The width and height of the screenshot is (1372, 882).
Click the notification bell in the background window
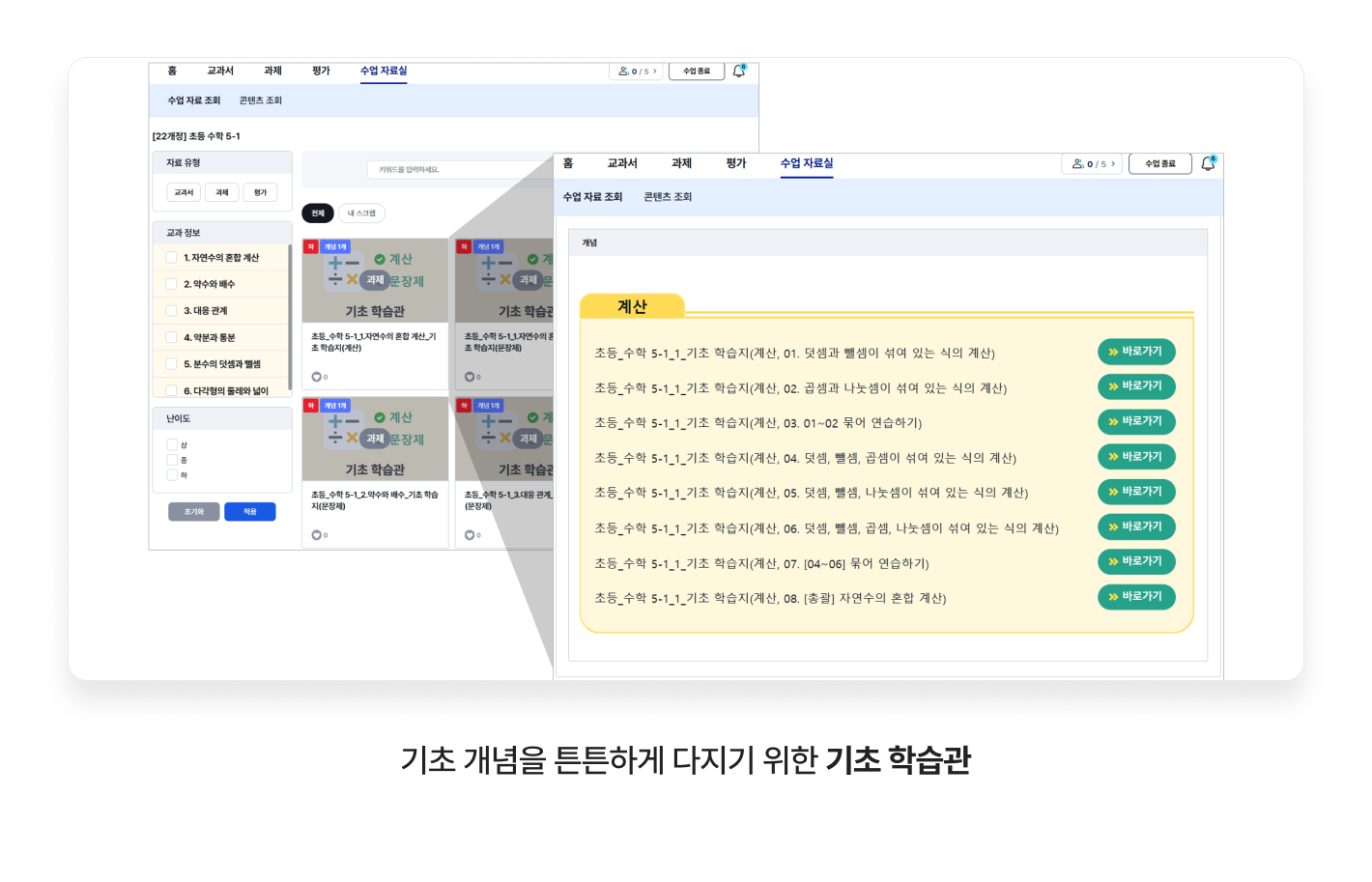(x=739, y=71)
